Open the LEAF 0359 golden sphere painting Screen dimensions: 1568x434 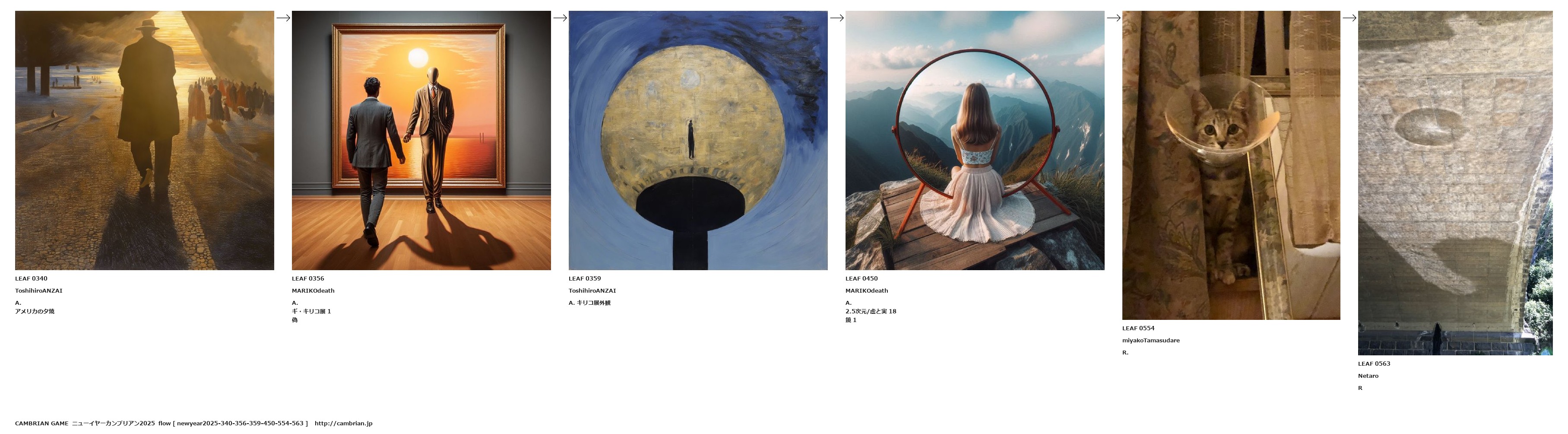pos(698,140)
